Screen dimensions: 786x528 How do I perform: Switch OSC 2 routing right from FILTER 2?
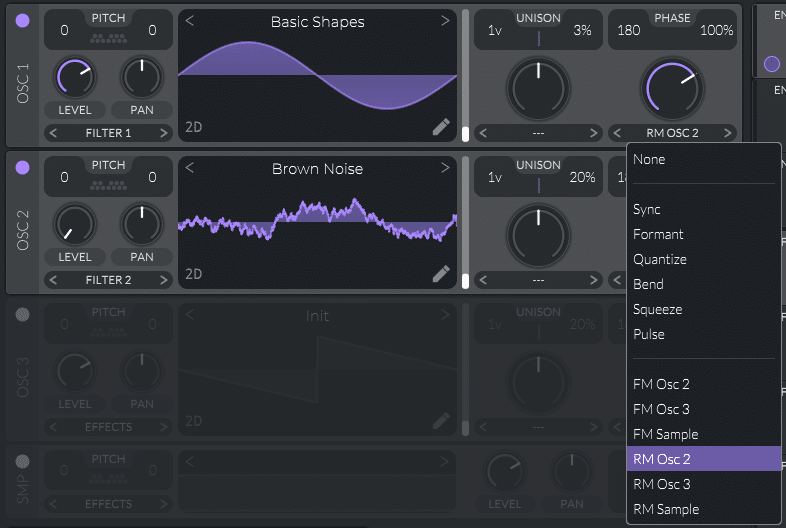click(x=163, y=280)
